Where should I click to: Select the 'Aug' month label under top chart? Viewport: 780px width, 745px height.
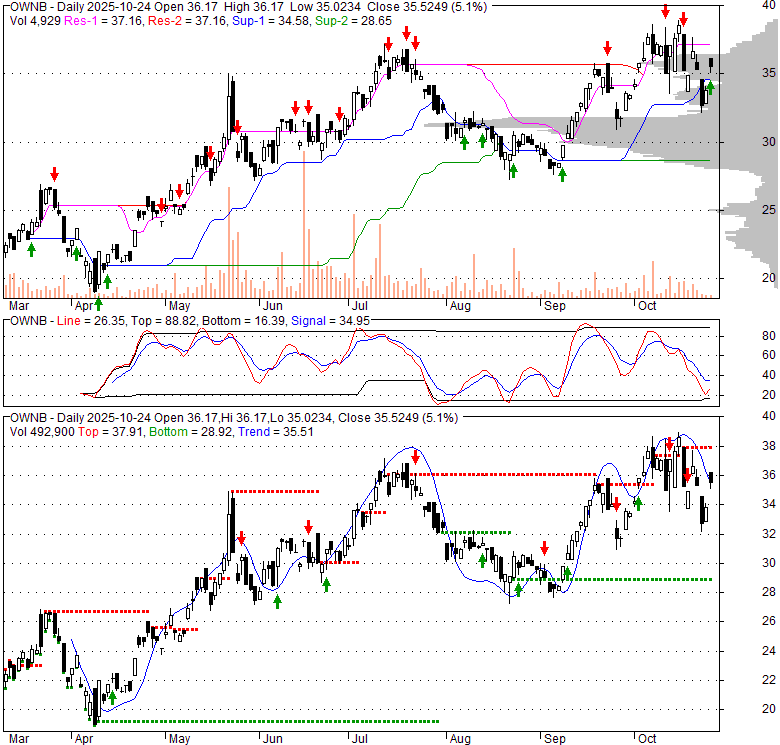tap(460, 306)
